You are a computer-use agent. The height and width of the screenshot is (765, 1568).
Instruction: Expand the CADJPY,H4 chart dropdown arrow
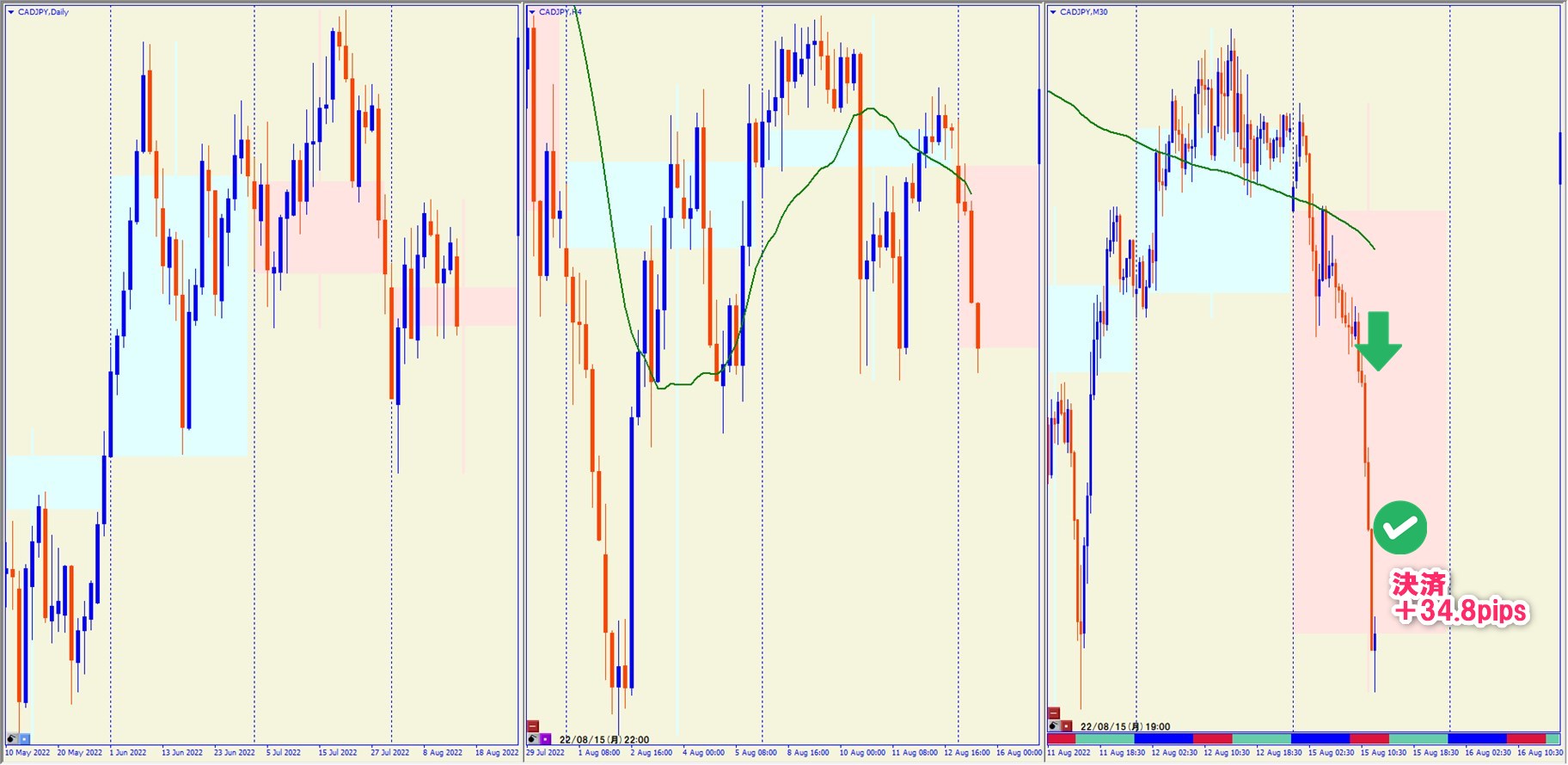tap(532, 12)
